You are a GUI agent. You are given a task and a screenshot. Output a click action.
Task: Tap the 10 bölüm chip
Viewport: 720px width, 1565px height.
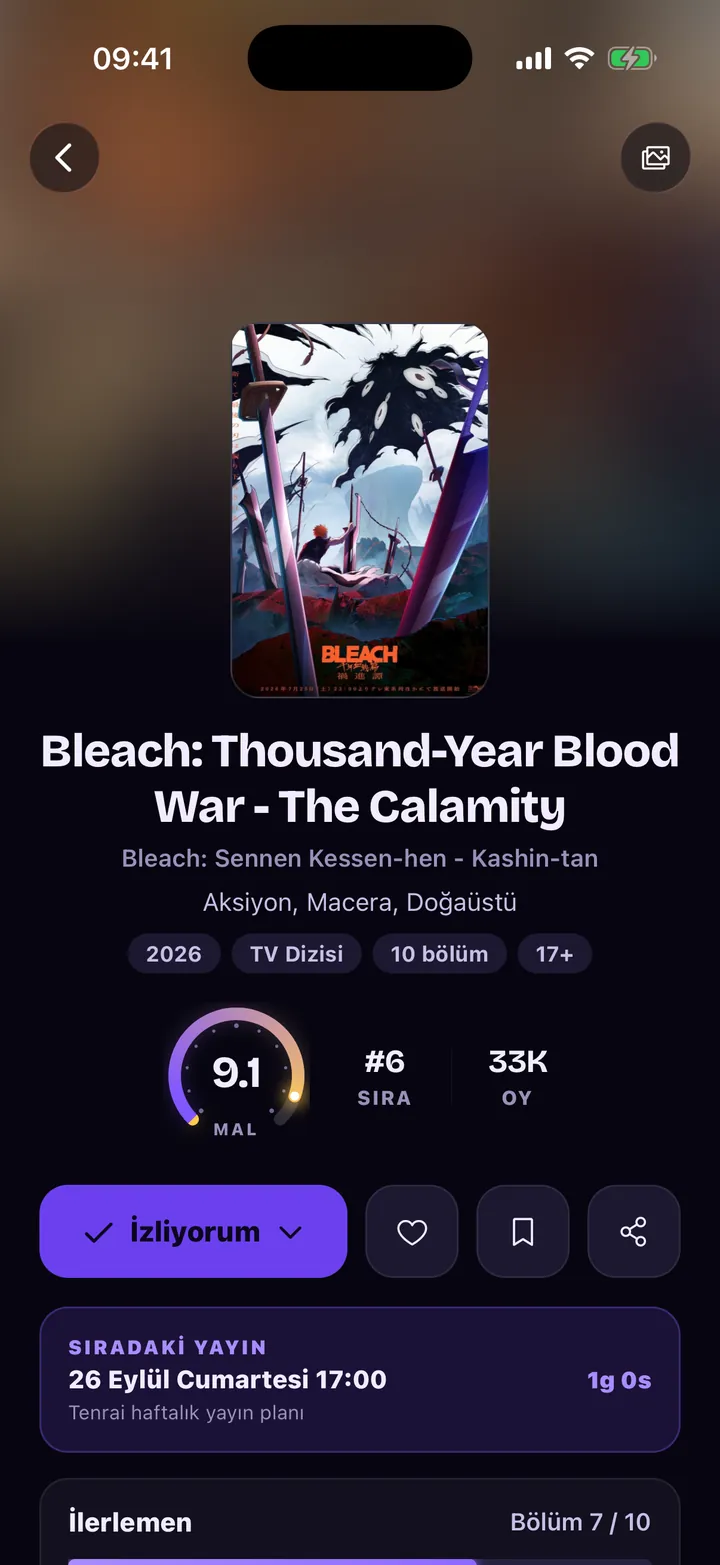tap(440, 954)
